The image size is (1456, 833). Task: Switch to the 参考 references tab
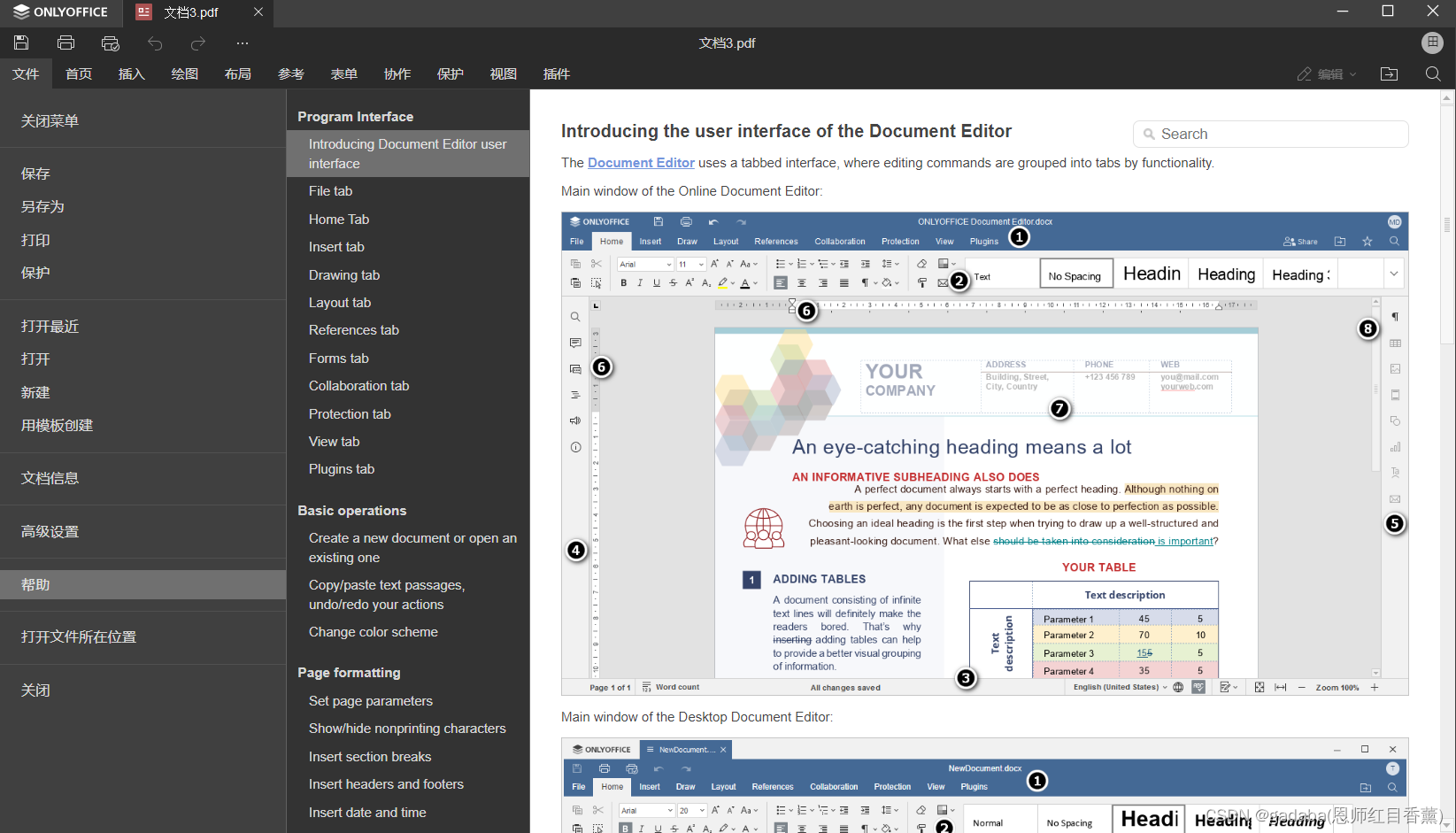(291, 74)
